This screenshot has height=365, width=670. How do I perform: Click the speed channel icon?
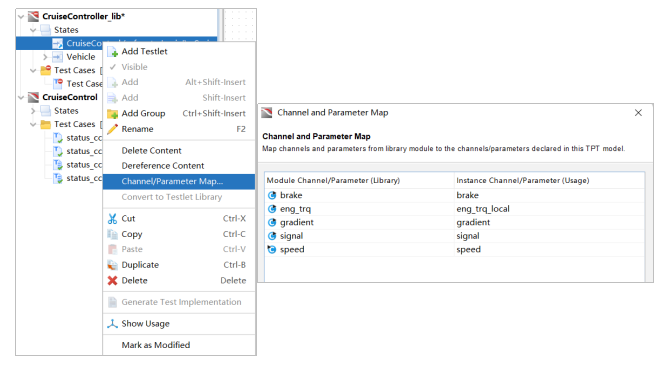coord(272,249)
